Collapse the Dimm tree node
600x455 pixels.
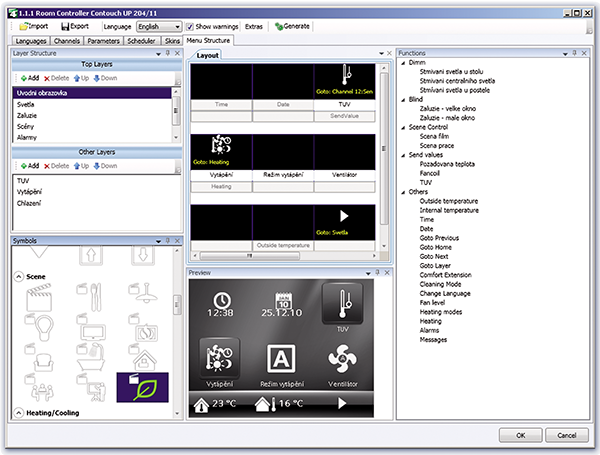(403, 63)
